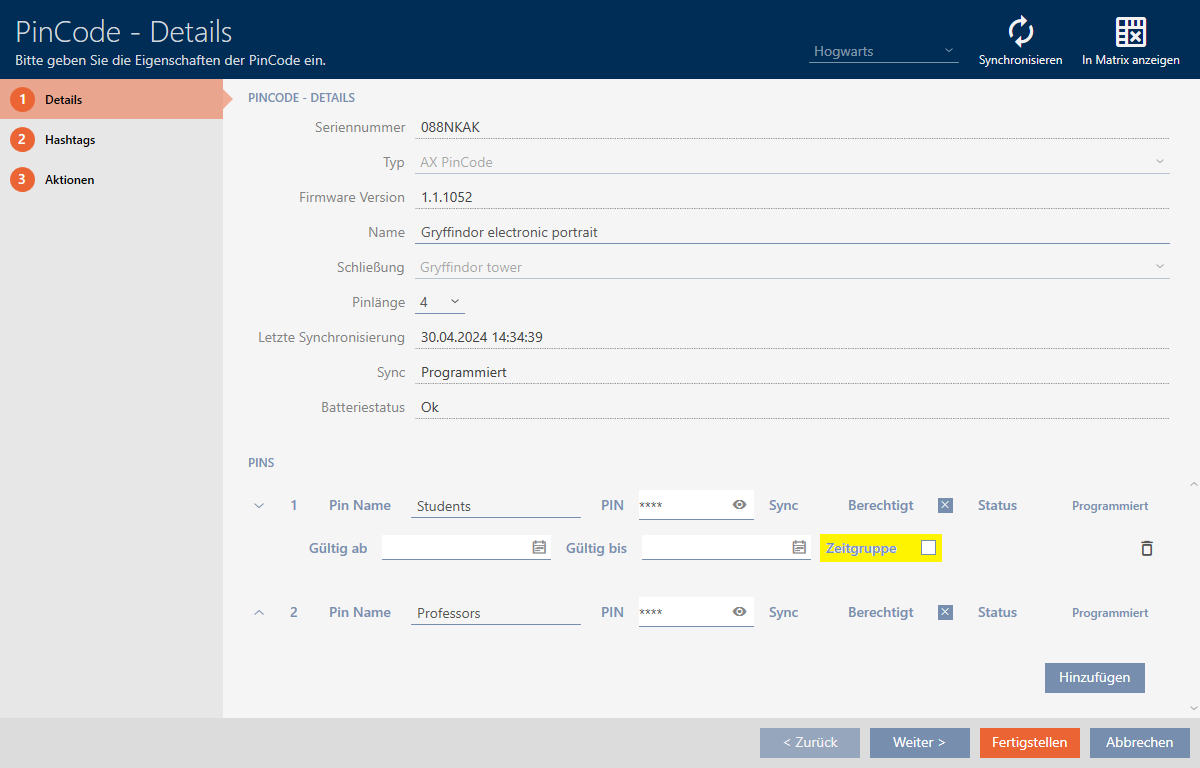Reveal the Students PIN with eye icon
The width and height of the screenshot is (1200, 768).
point(739,505)
